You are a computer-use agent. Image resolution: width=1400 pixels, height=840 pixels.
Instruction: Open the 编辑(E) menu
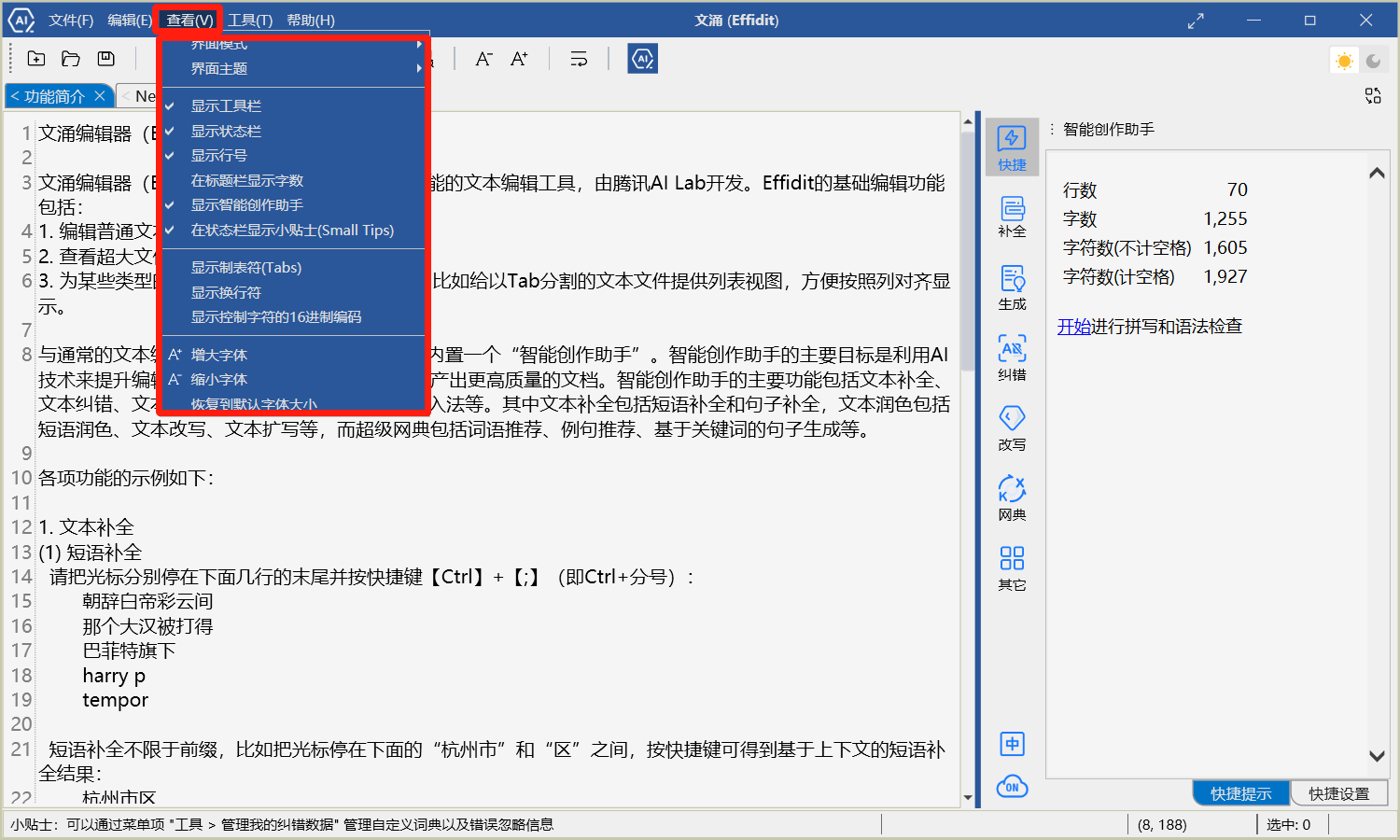(130, 20)
